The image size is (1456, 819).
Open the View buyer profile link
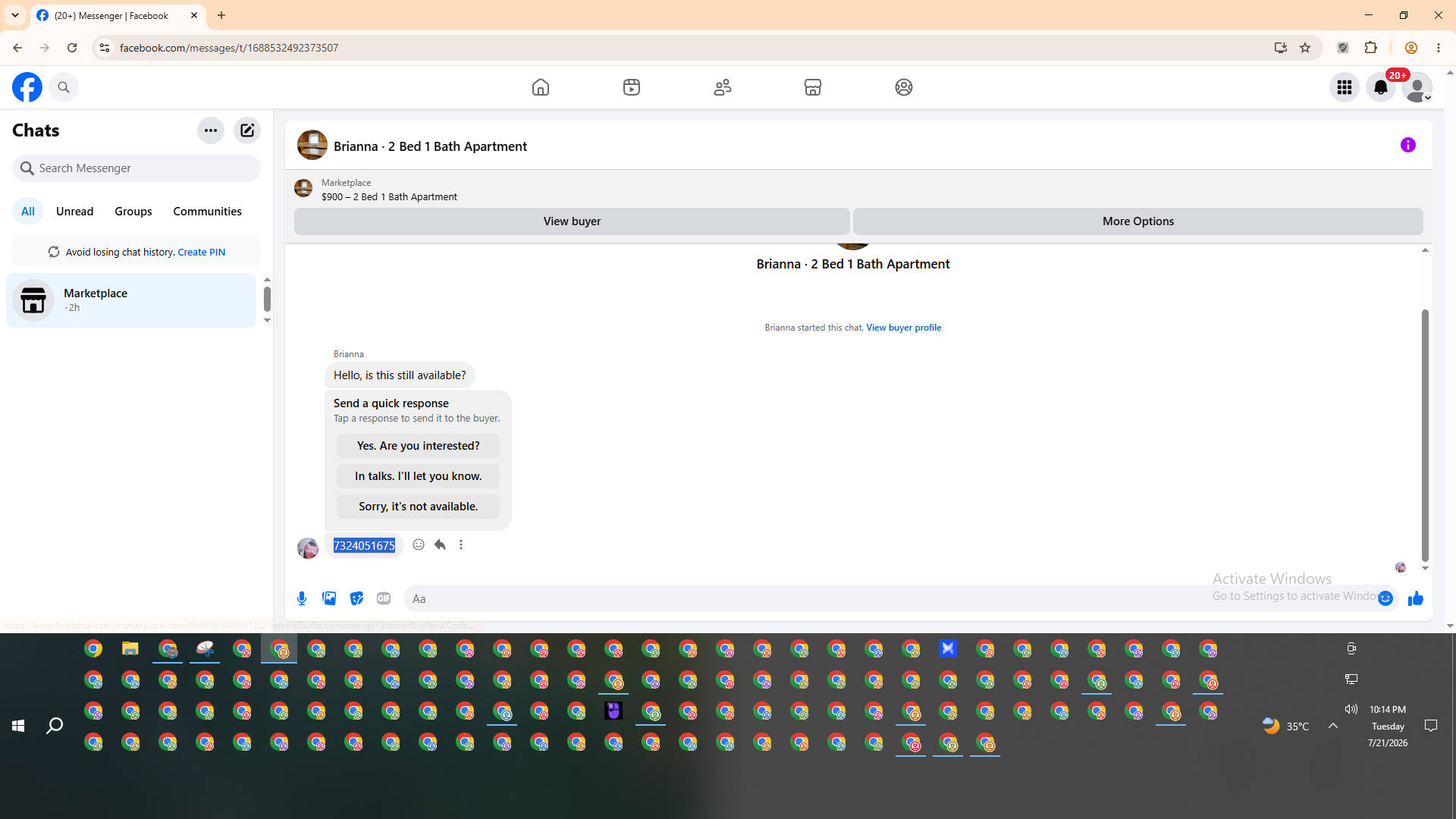click(904, 328)
